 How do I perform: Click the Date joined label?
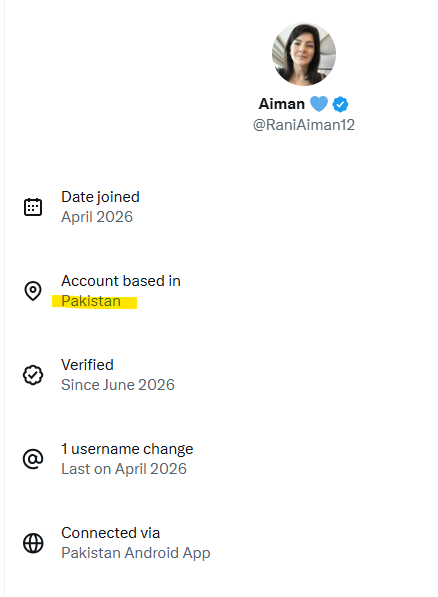101,197
